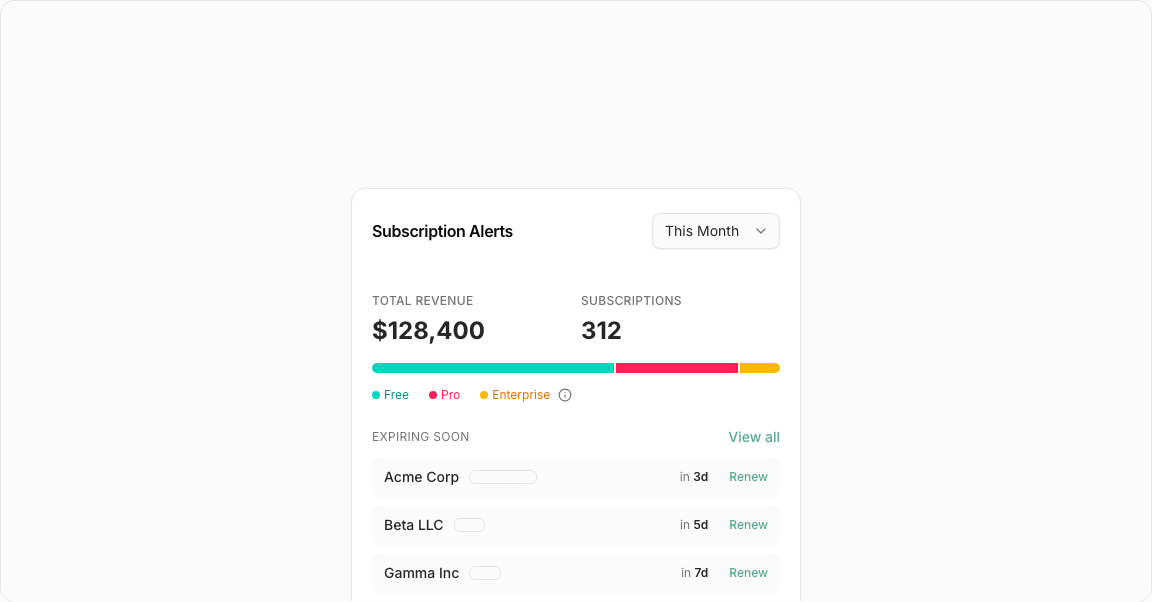Select the Beta LLC company name

[x=413, y=525]
